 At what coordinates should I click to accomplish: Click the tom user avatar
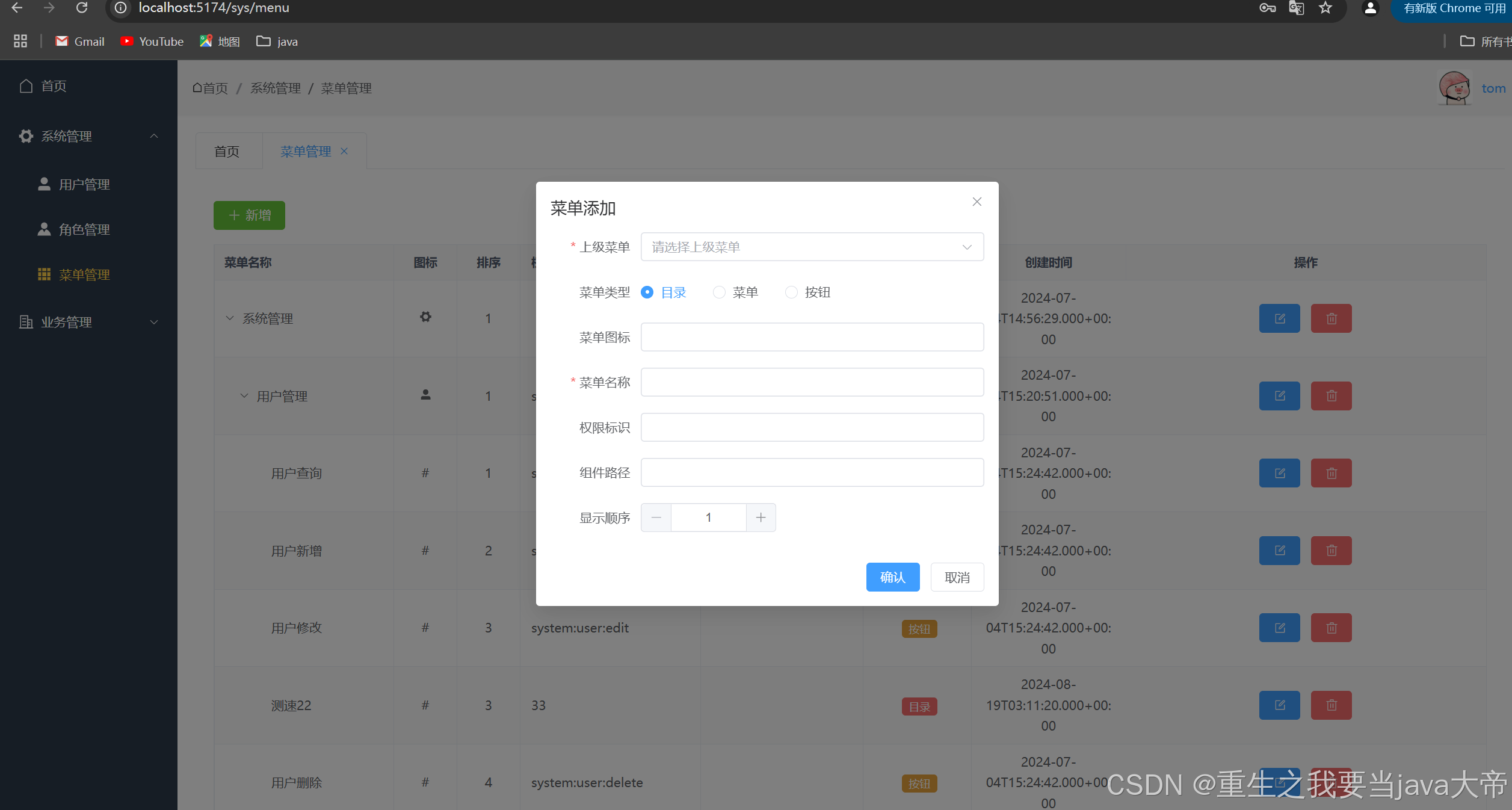(1454, 88)
